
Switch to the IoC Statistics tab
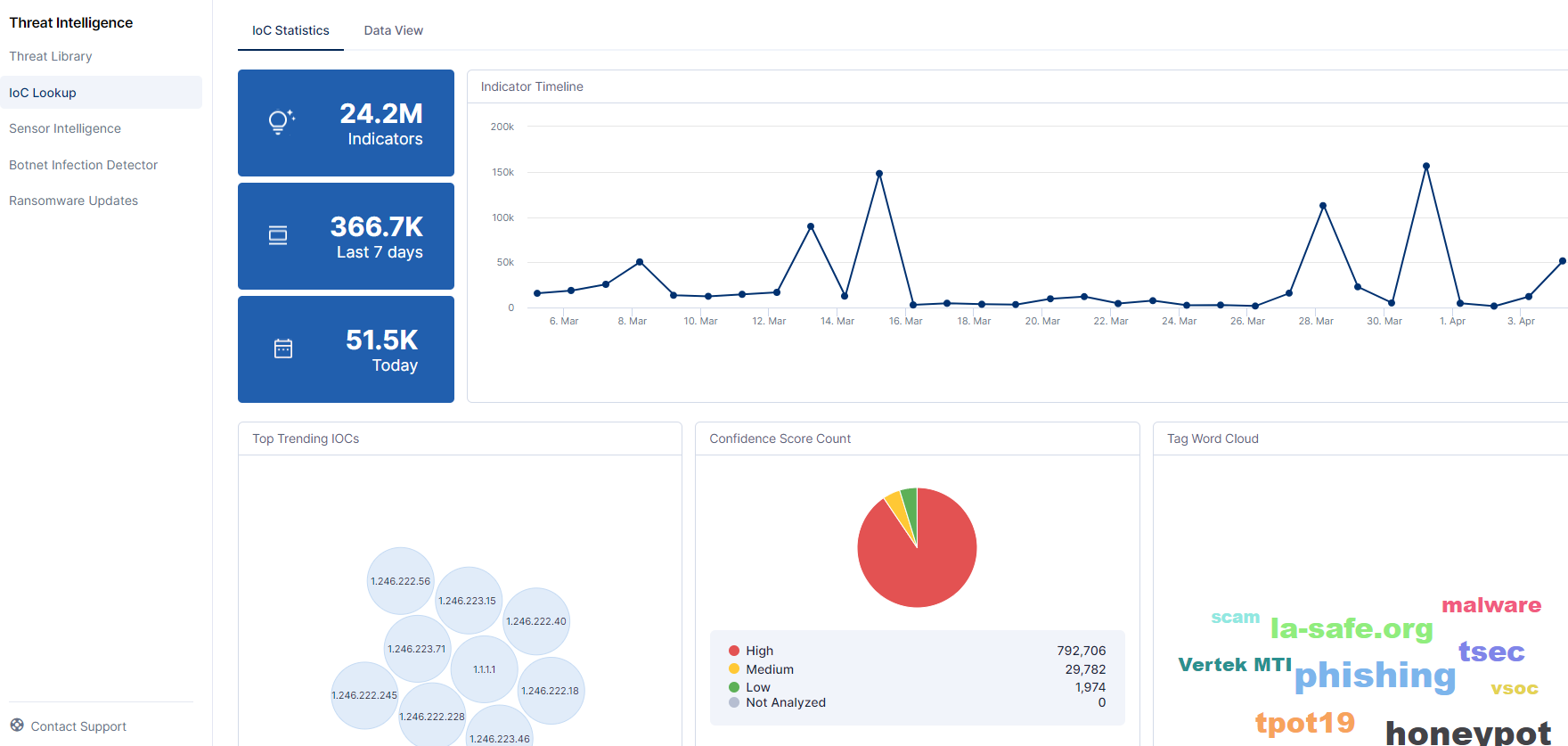click(290, 30)
